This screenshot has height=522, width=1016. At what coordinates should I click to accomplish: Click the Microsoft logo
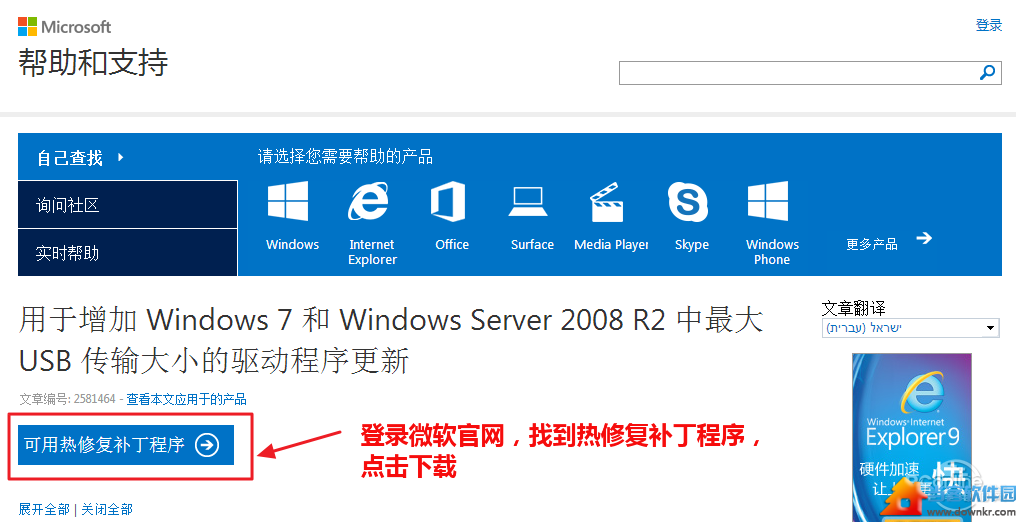point(64,27)
